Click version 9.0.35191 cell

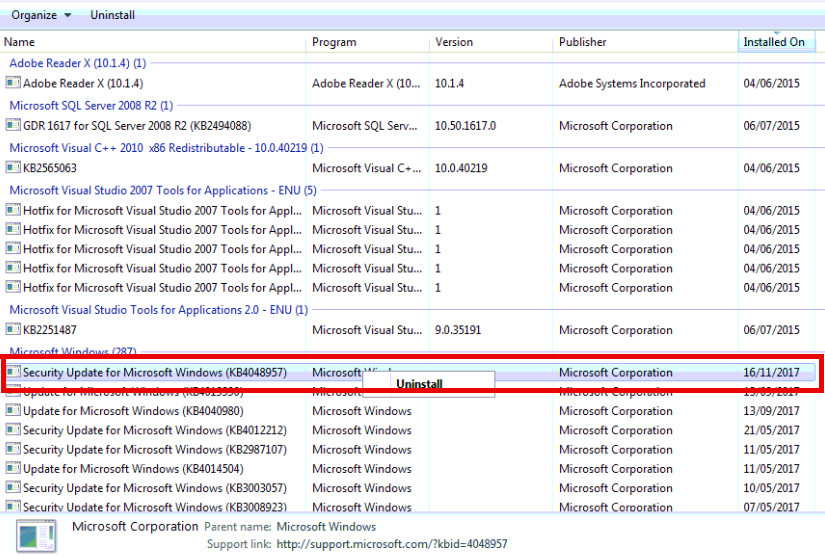[x=458, y=330]
